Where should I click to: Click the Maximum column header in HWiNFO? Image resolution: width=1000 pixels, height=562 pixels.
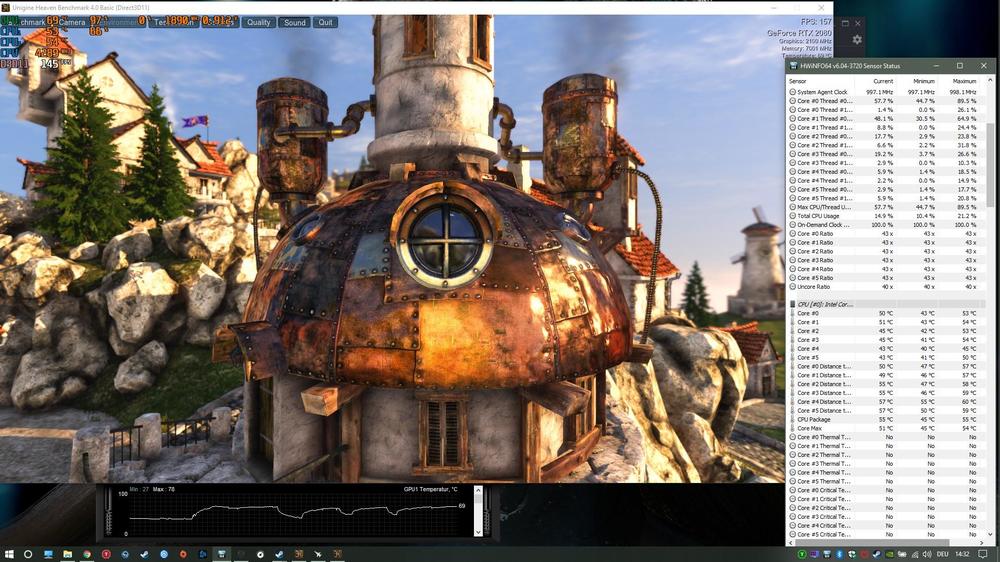[964, 81]
